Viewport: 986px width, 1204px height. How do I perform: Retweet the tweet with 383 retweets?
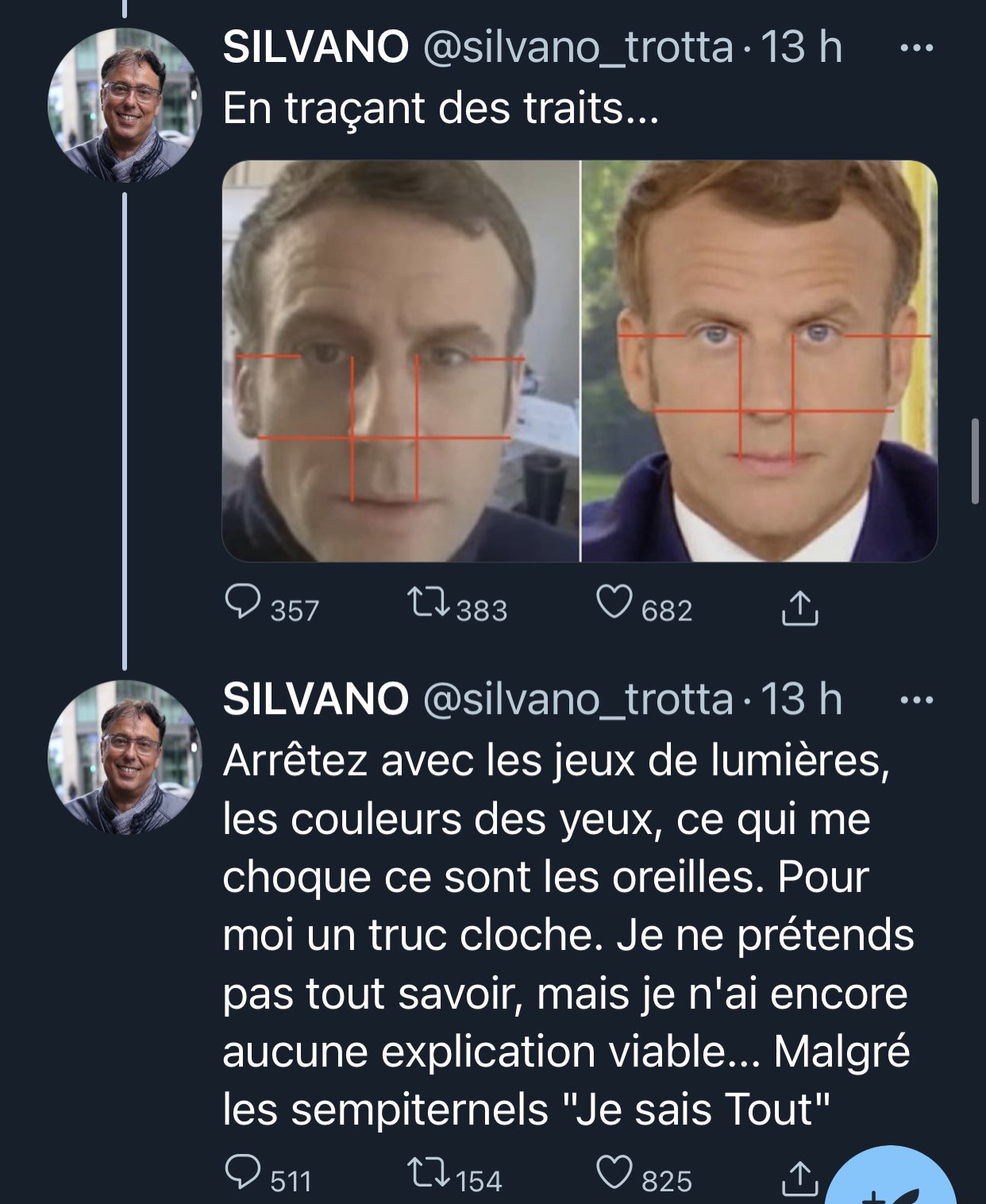click(429, 604)
